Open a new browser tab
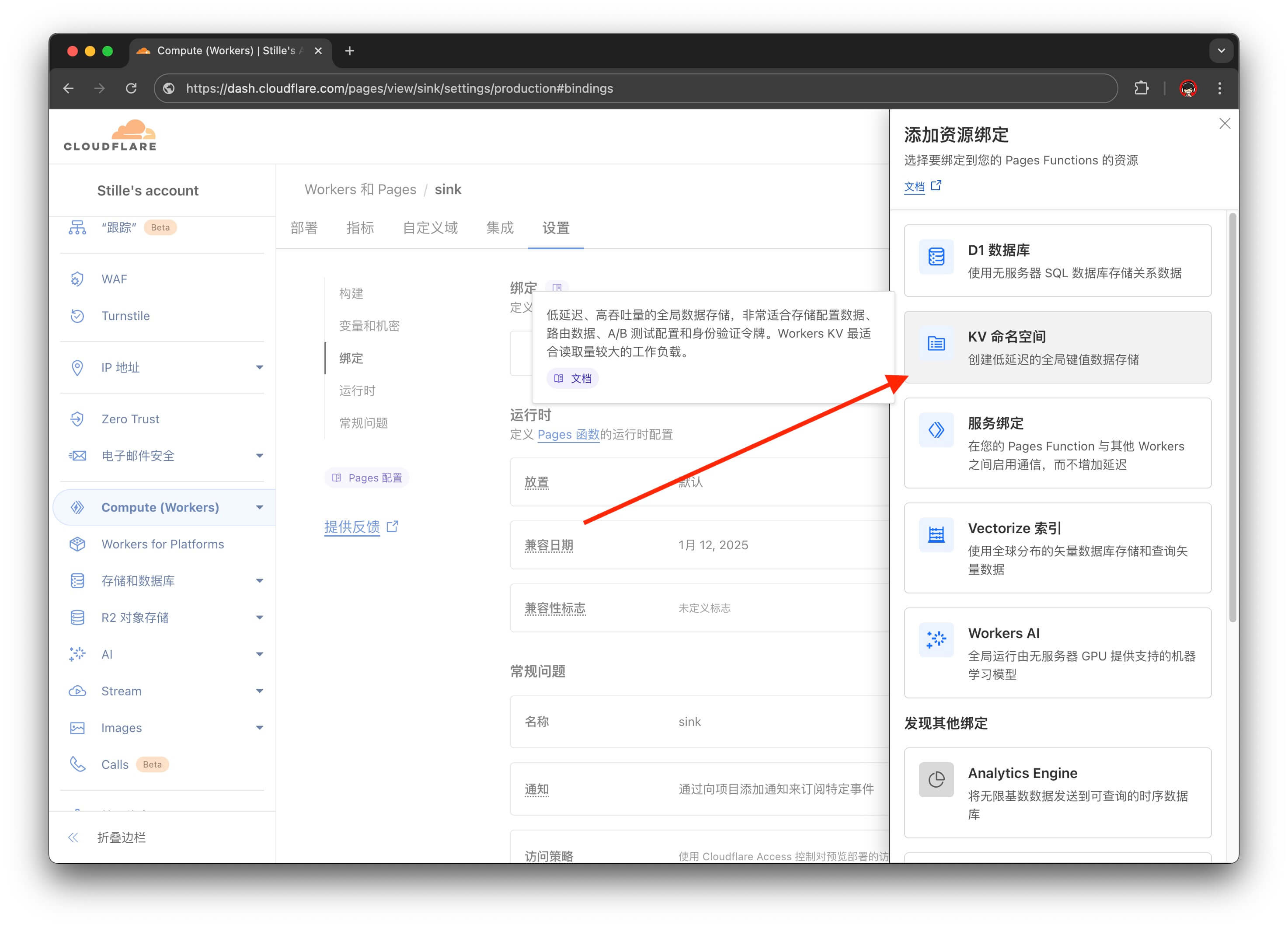The image size is (1288, 928). pos(350,51)
